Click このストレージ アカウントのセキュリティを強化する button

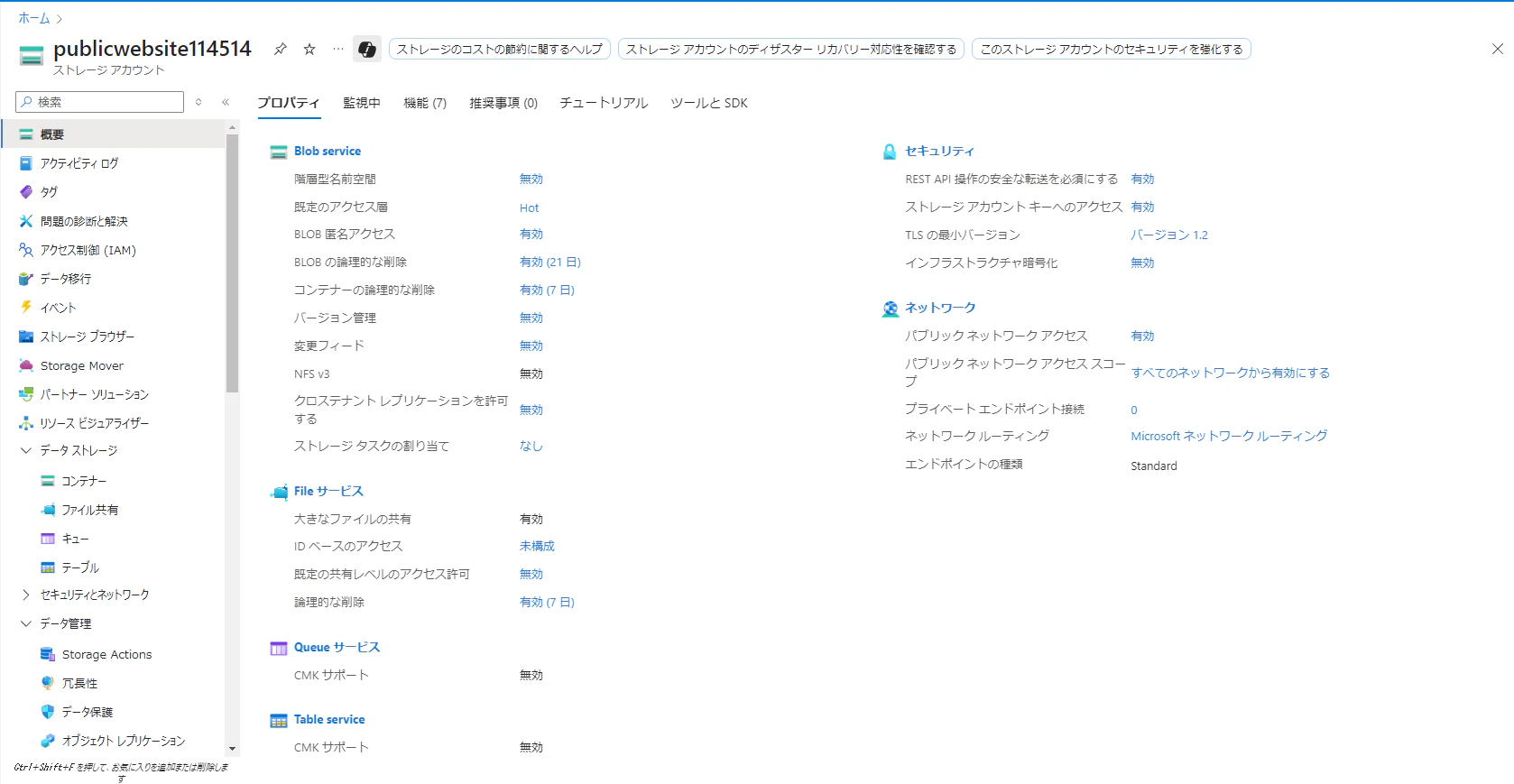[x=1112, y=49]
